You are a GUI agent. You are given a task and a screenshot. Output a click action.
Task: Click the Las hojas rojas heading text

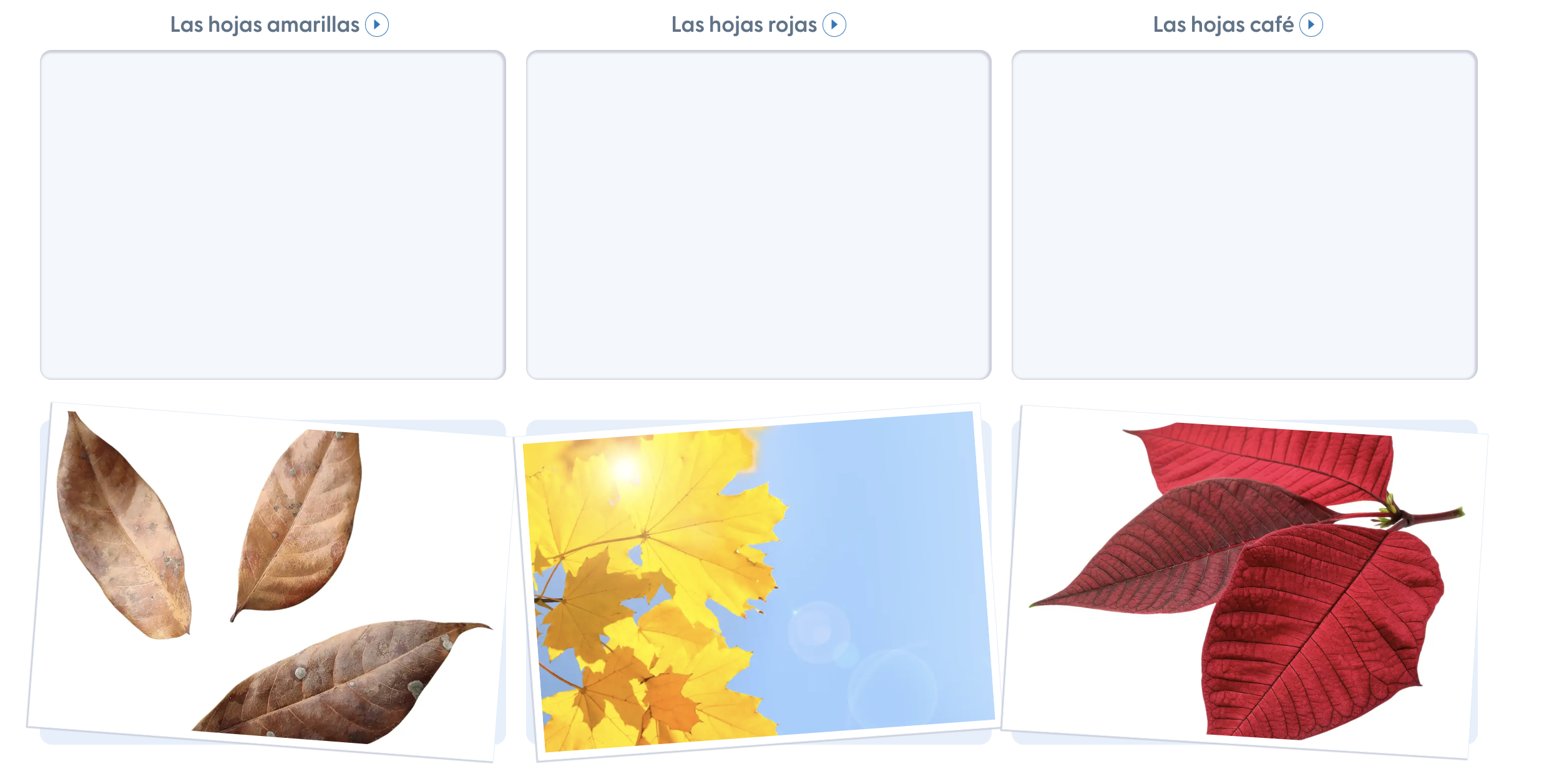[744, 25]
